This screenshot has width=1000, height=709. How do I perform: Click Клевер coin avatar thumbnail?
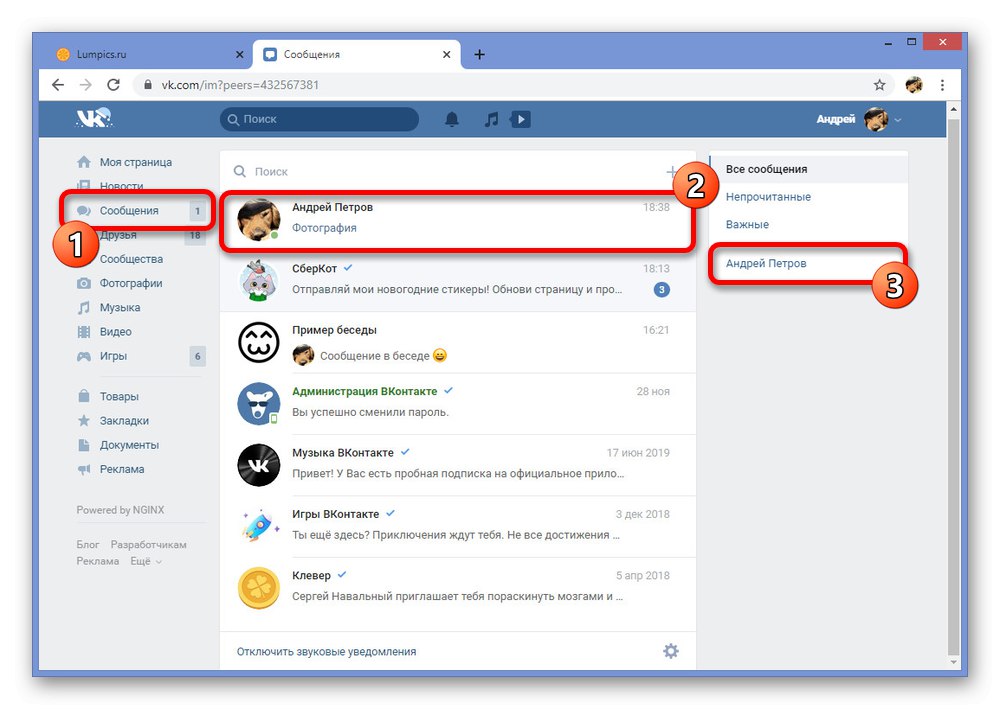[258, 588]
